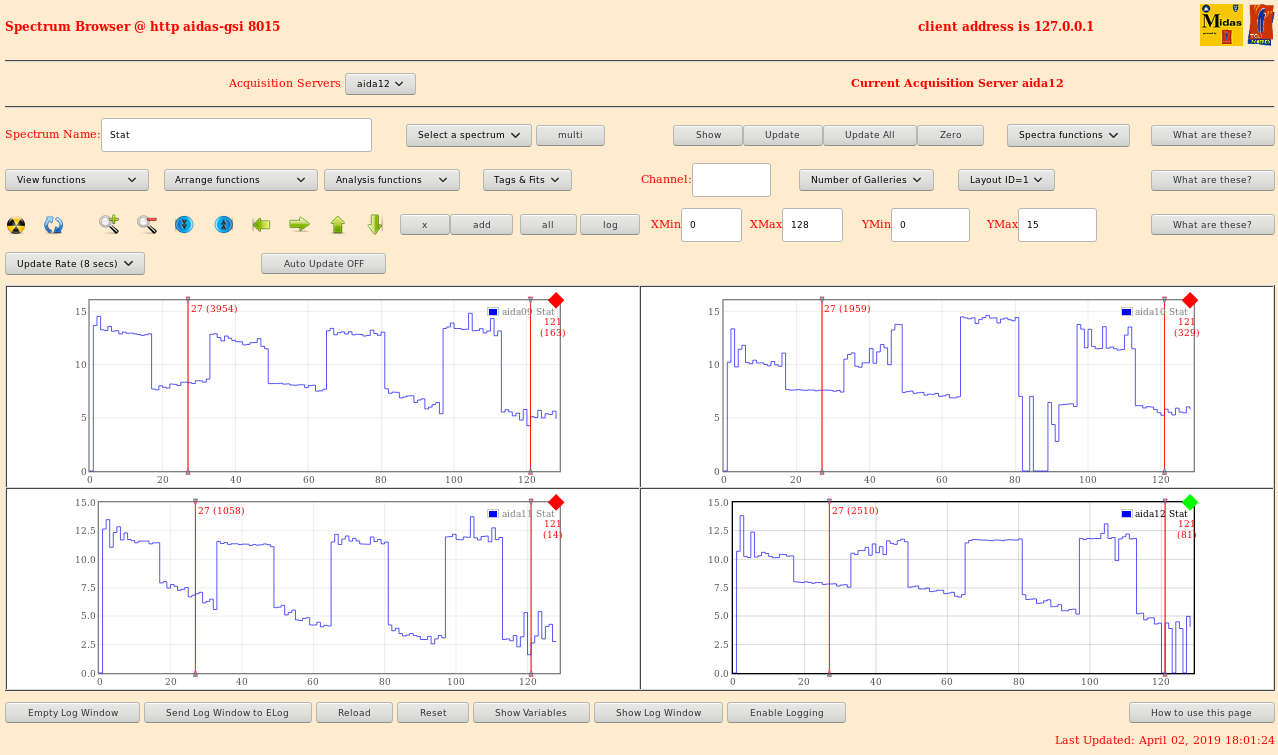Open the Number of Galleries dropdown
Viewport: 1278px width, 755px height.
tap(866, 180)
